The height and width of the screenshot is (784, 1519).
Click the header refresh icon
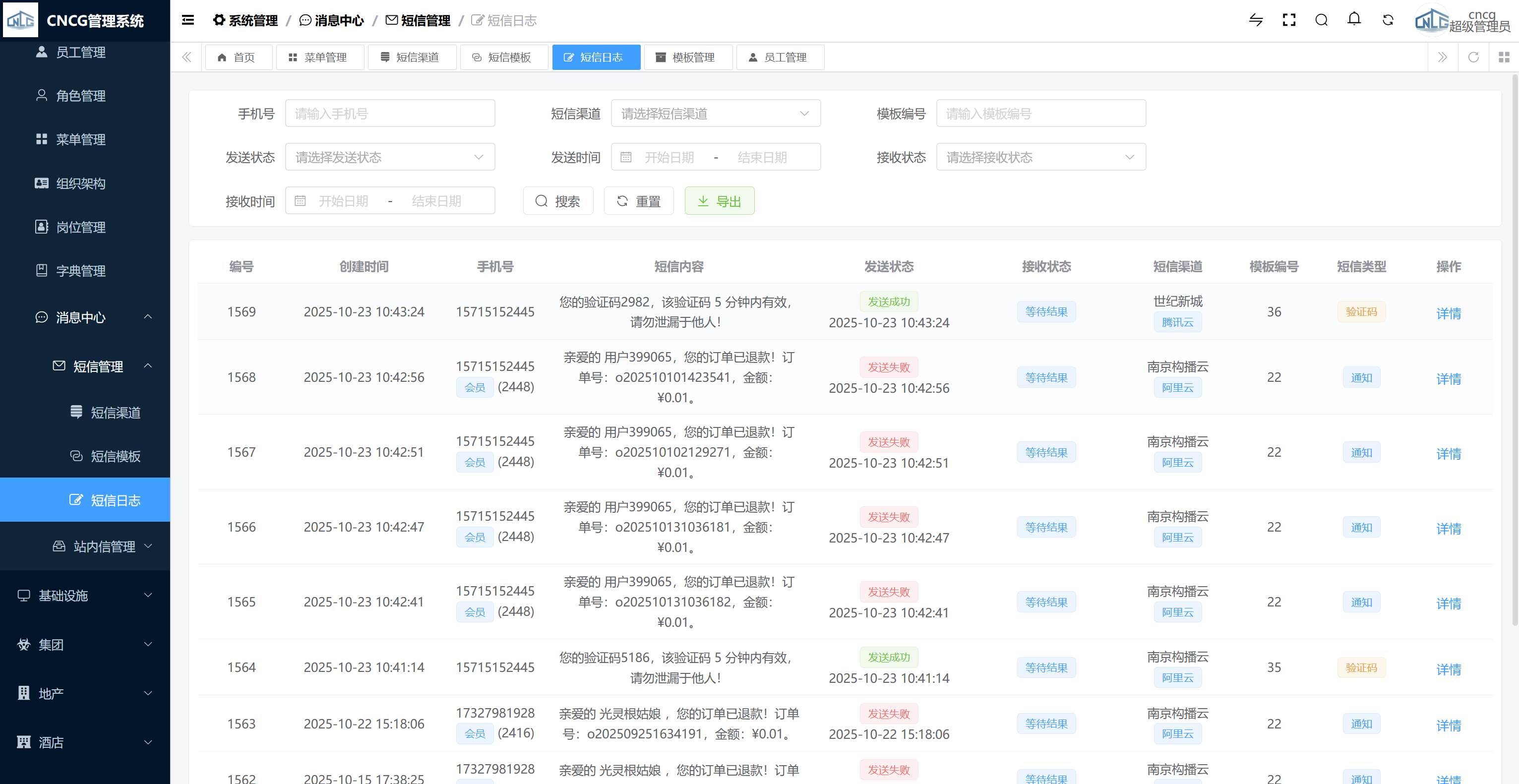pos(1388,20)
